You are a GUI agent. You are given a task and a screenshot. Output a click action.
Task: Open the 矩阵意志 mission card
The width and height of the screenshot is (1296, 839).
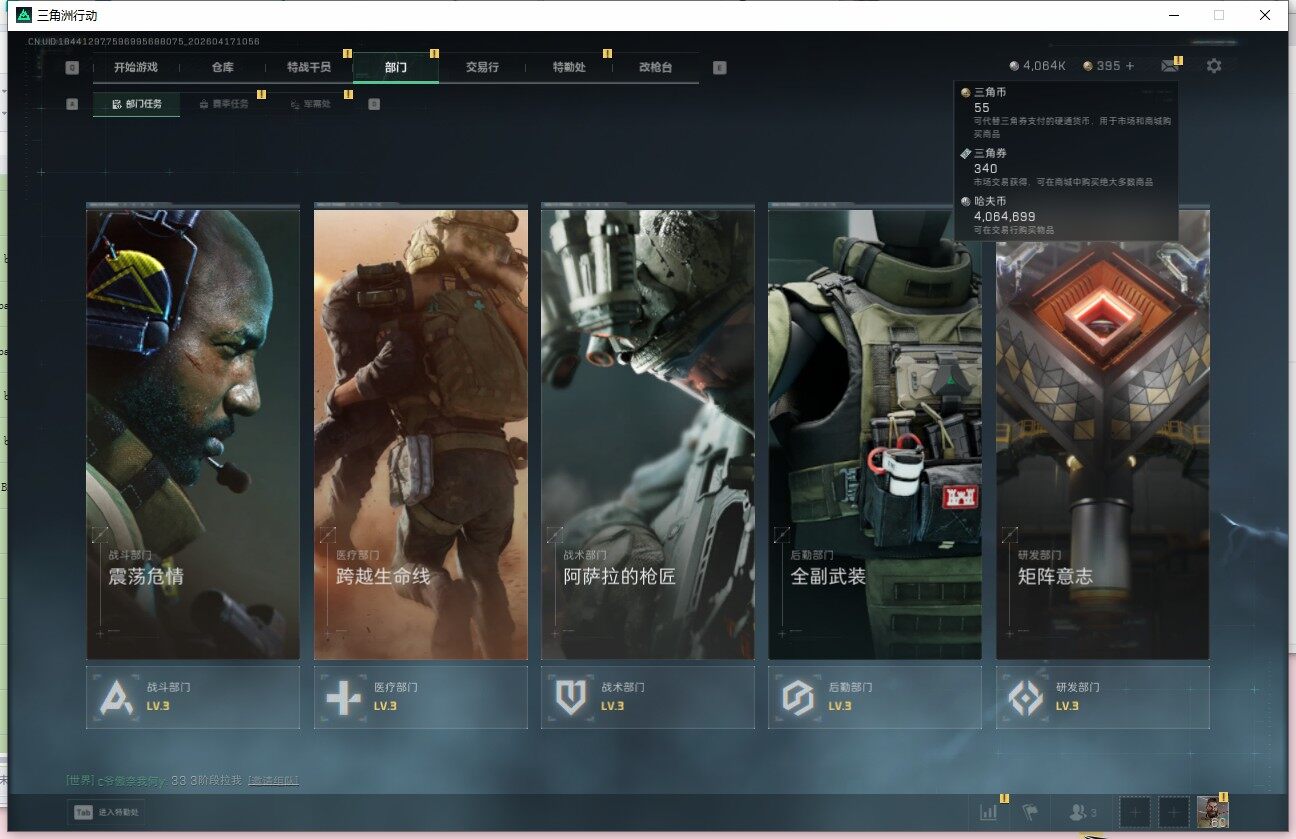(x=1103, y=434)
